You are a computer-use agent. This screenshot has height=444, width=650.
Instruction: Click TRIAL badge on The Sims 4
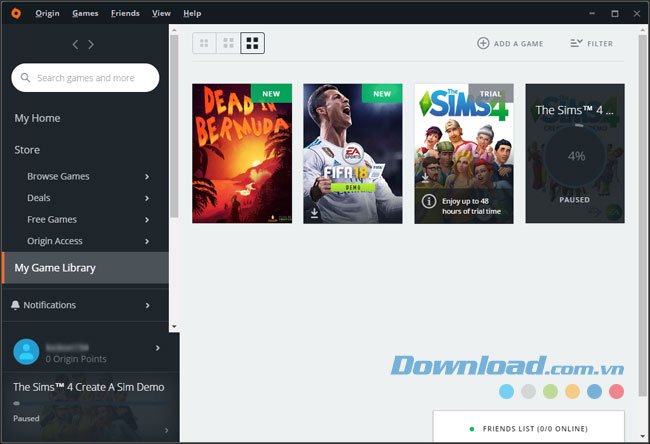click(491, 94)
